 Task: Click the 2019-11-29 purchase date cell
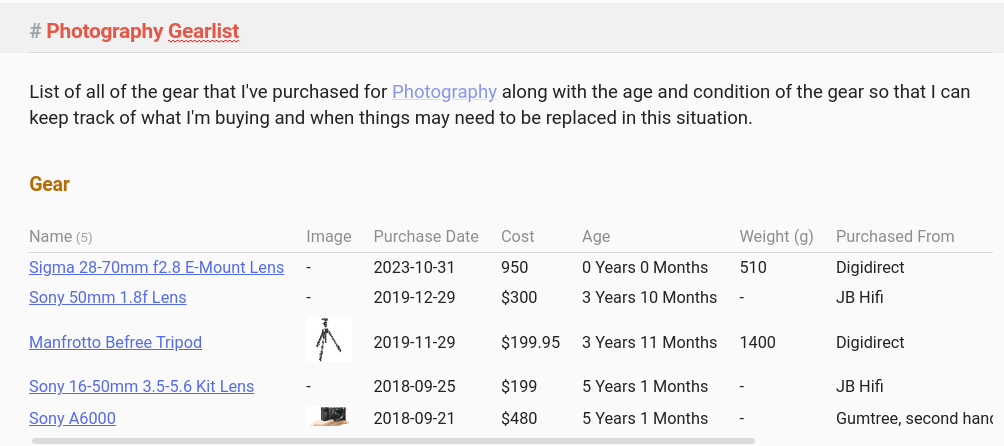pos(414,342)
